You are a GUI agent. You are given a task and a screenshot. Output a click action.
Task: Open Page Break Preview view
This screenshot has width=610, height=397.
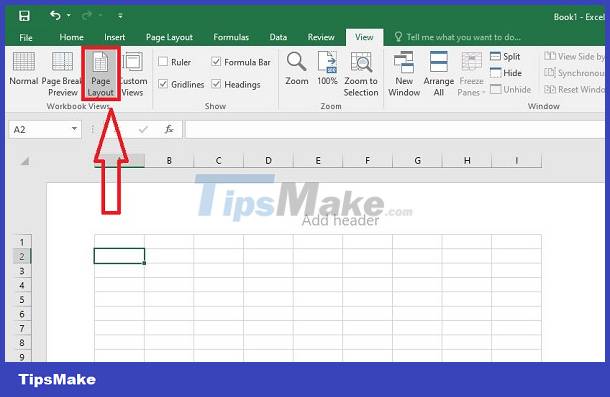click(x=61, y=74)
